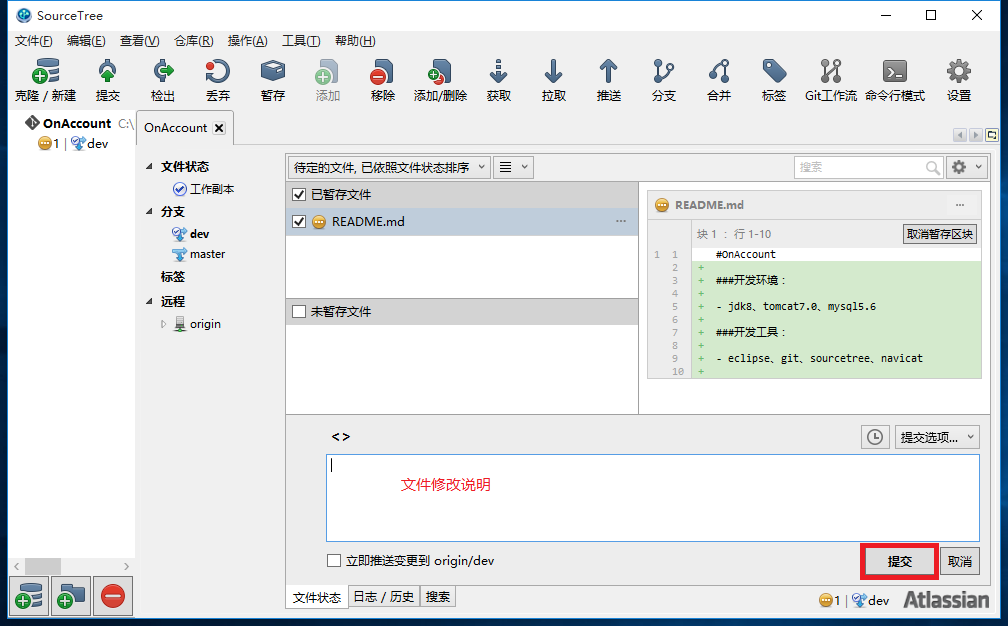Select the 检出 checkout toolbar icon
1008x626 pixels.
(163, 80)
